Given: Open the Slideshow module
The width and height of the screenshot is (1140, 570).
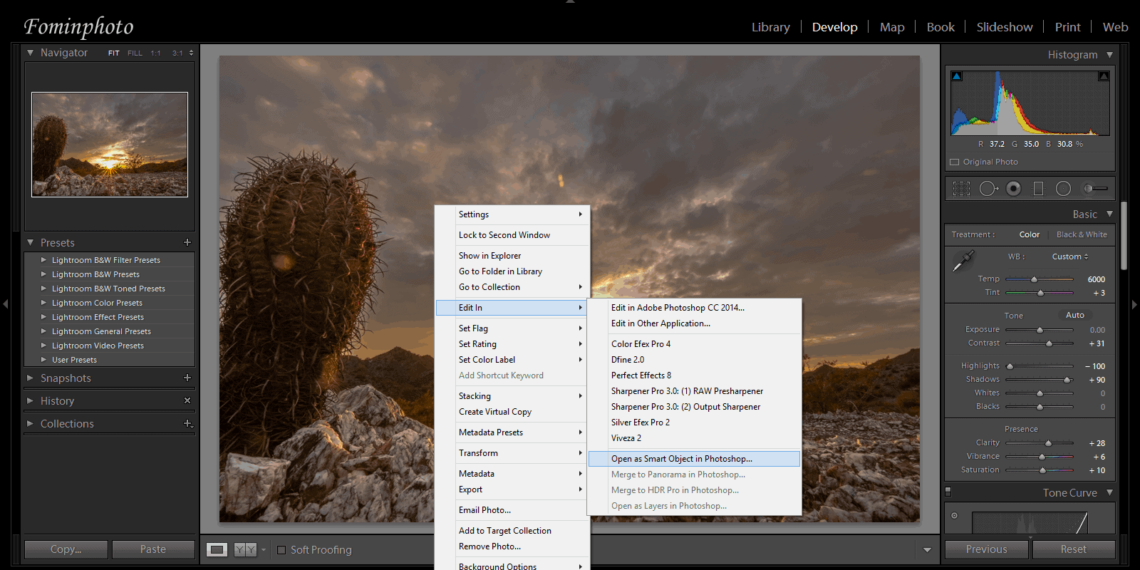Looking at the screenshot, I should pyautogui.click(x=1004, y=27).
